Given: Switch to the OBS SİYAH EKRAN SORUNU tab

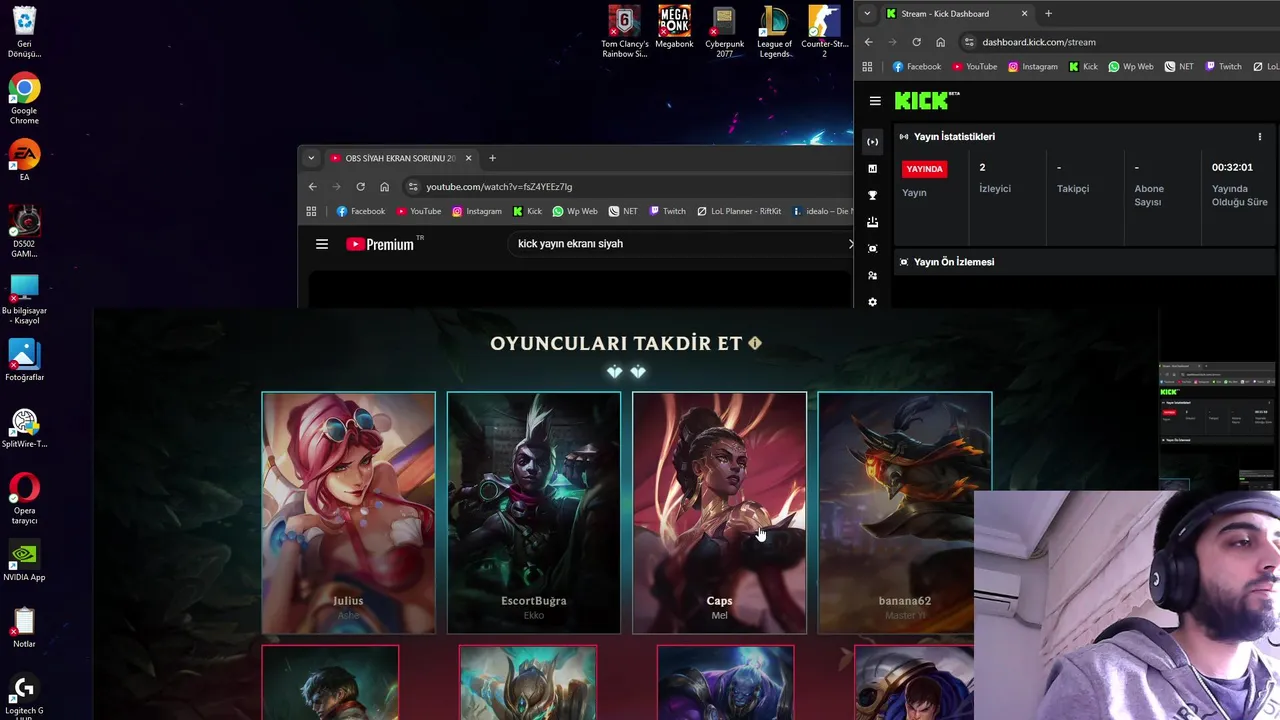Looking at the screenshot, I should [401, 158].
